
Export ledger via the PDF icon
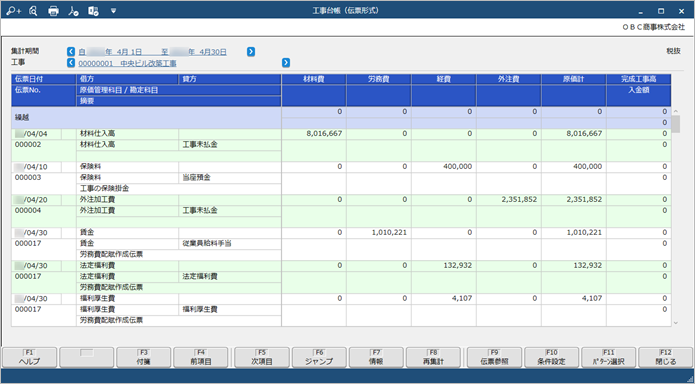coord(73,11)
